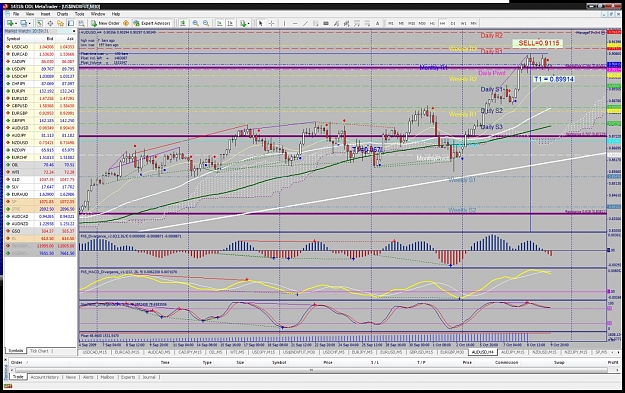Open the Profiles toolbar icon

(23, 23)
